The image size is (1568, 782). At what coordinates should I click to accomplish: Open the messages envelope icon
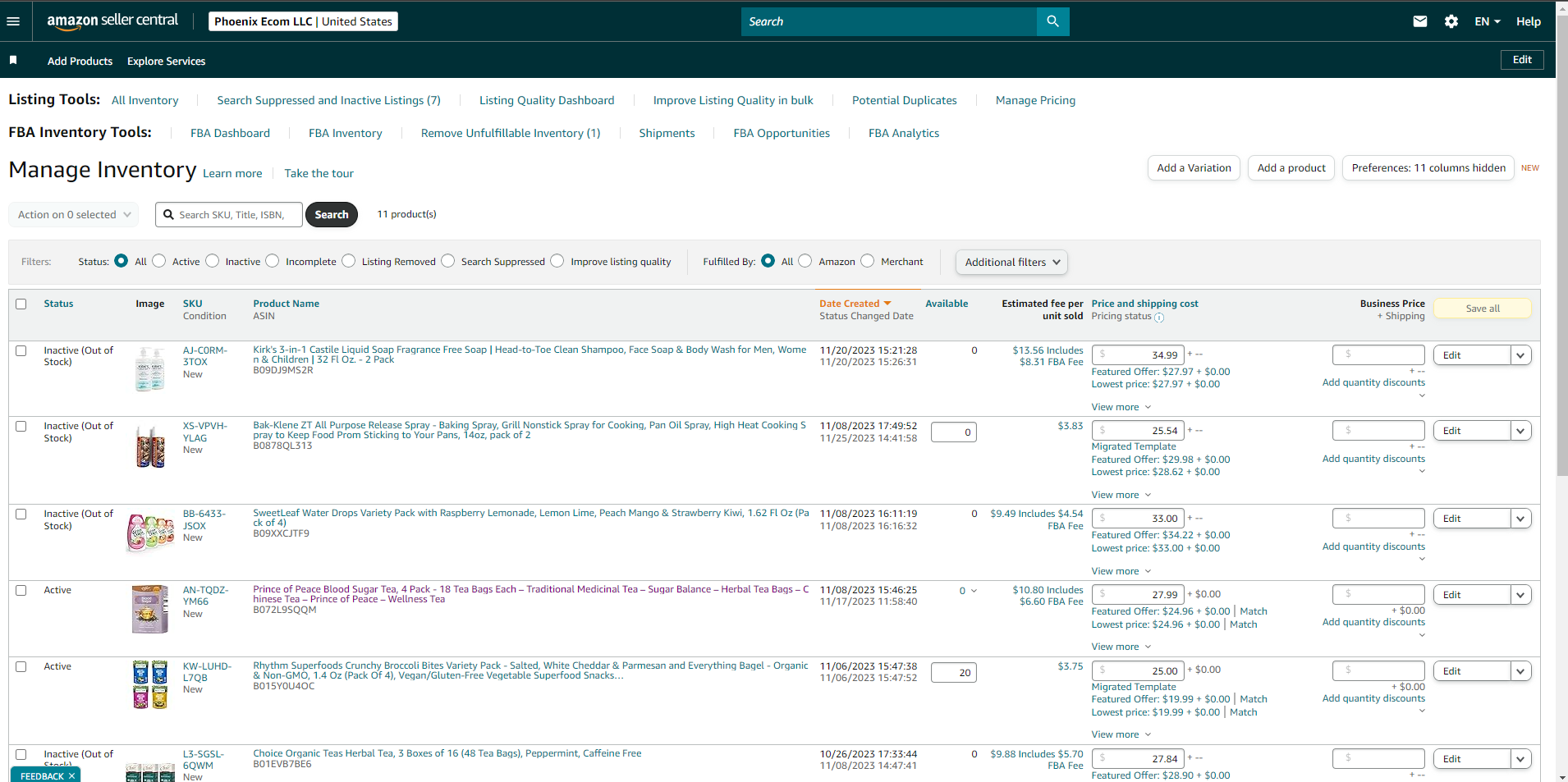point(1420,21)
